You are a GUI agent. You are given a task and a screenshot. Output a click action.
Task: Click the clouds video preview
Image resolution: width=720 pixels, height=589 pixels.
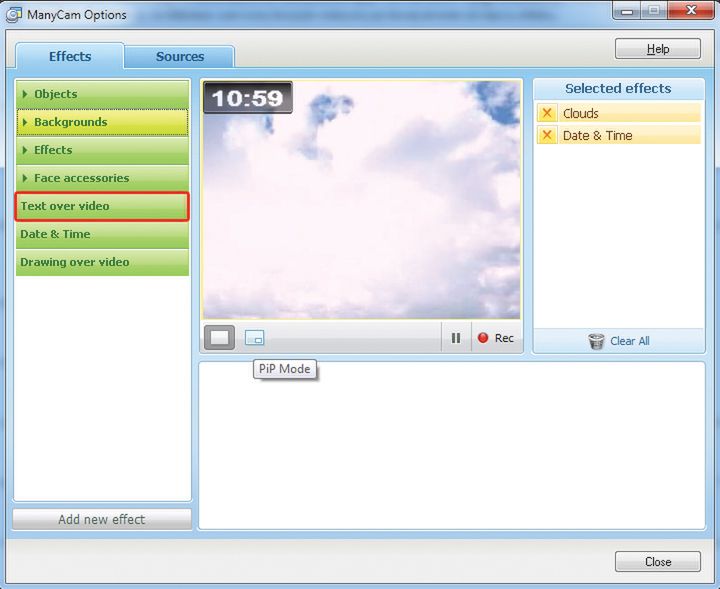point(361,200)
